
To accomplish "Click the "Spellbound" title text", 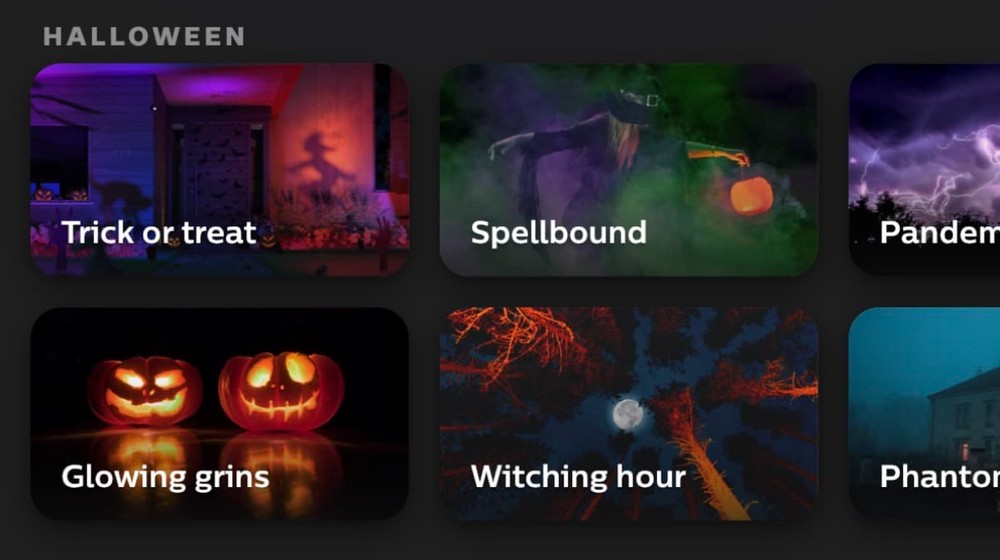I will click(559, 233).
